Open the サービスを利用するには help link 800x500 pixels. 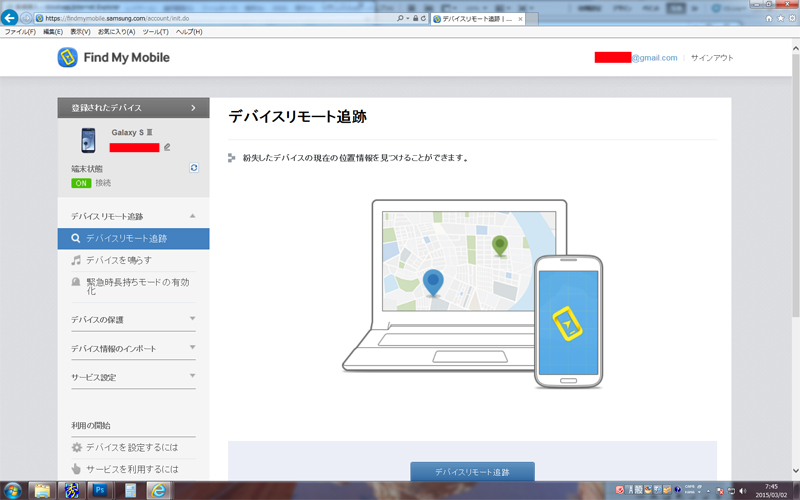click(132, 469)
